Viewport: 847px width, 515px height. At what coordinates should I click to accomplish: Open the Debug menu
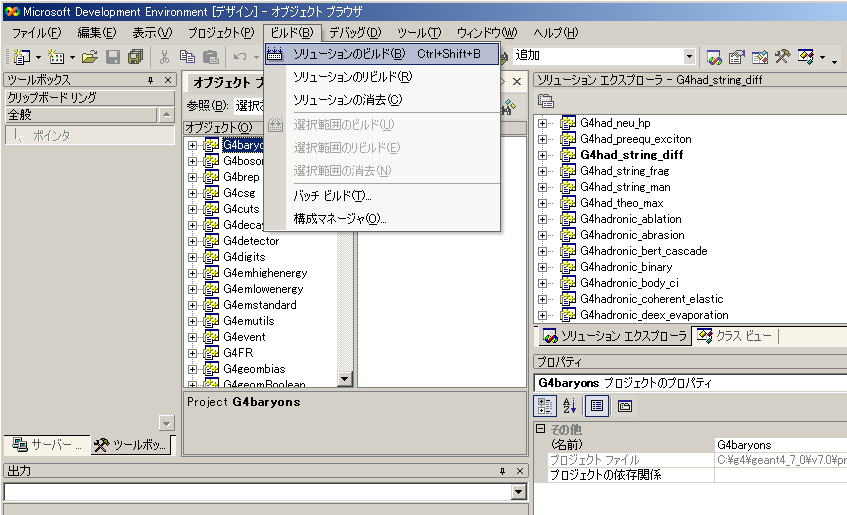coord(355,33)
